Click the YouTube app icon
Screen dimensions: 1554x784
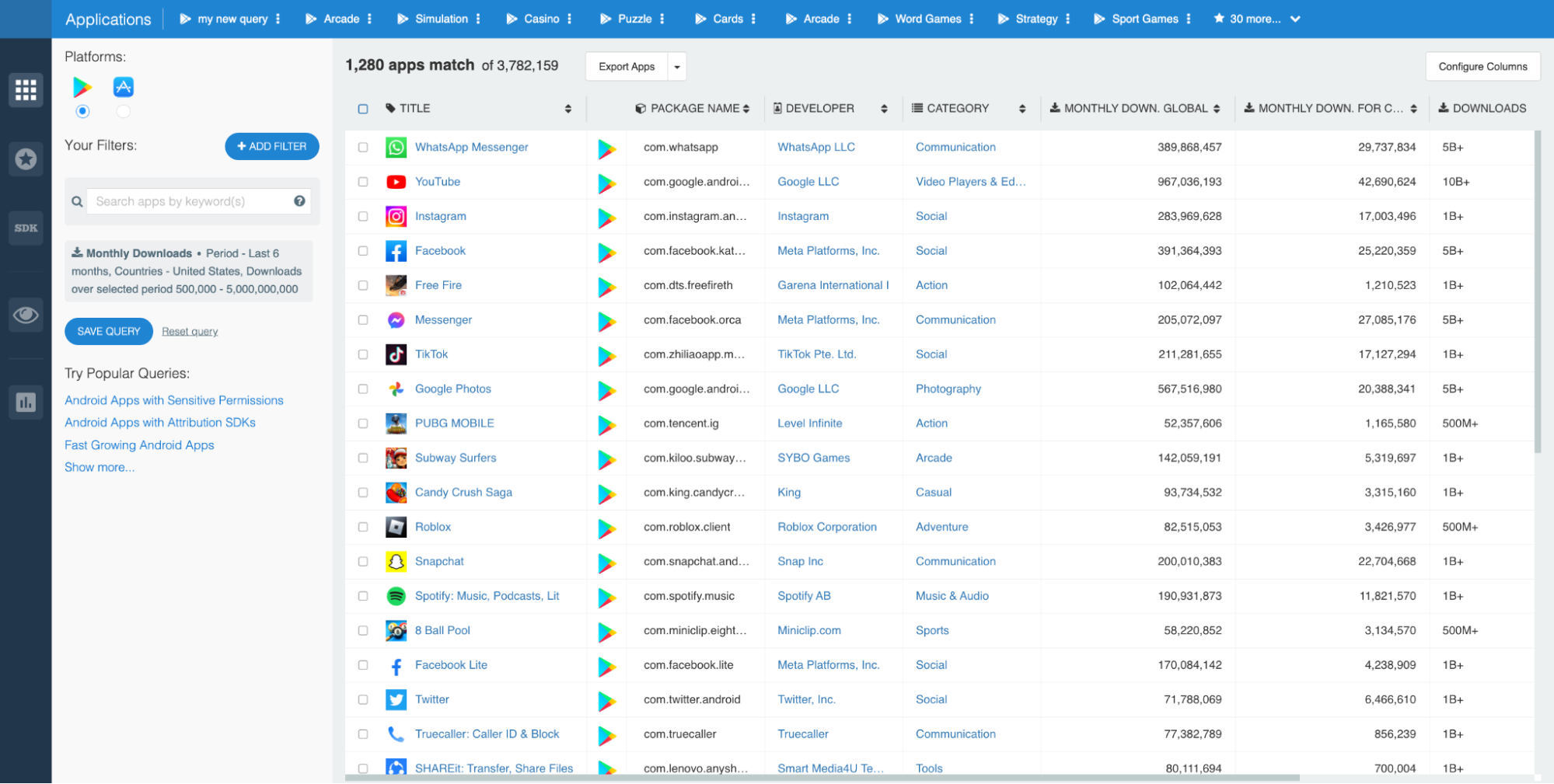(x=396, y=182)
